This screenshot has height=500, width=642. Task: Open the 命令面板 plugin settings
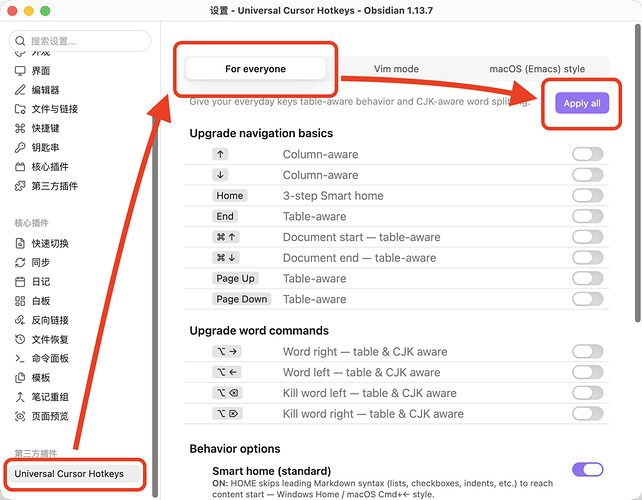[x=50, y=358]
